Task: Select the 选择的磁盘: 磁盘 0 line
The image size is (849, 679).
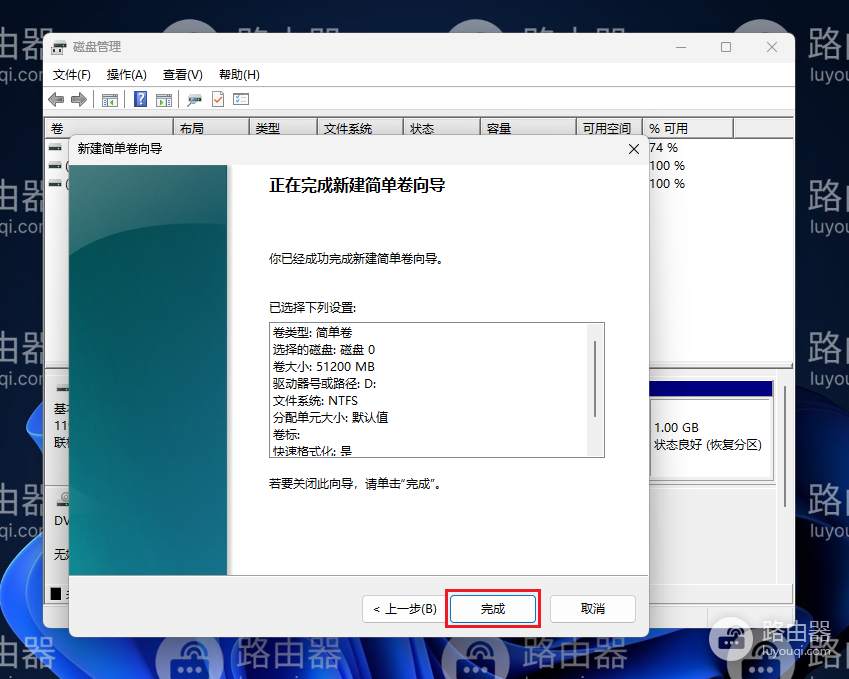Action: pos(324,350)
